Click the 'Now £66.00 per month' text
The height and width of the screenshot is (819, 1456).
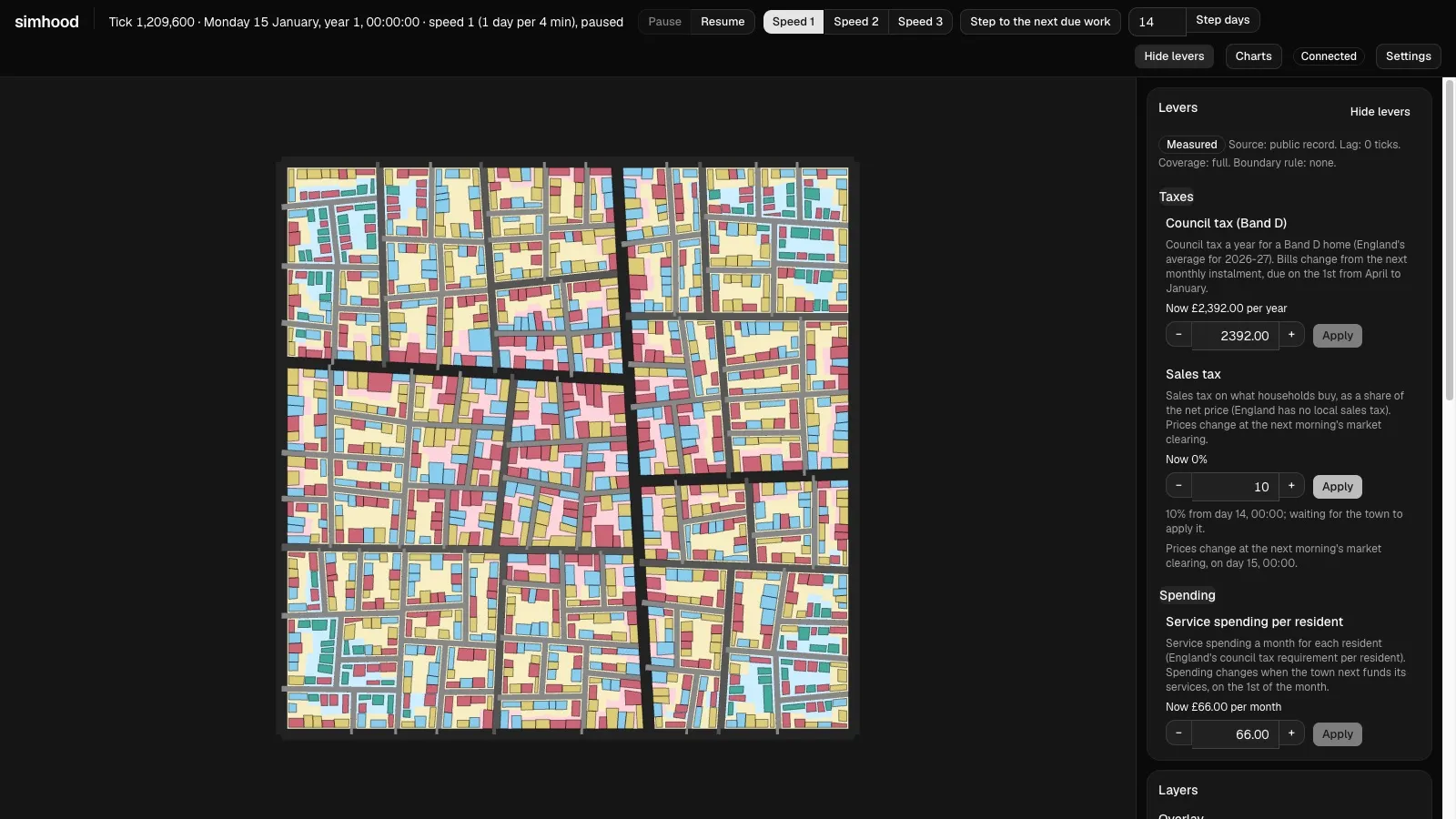click(1223, 707)
